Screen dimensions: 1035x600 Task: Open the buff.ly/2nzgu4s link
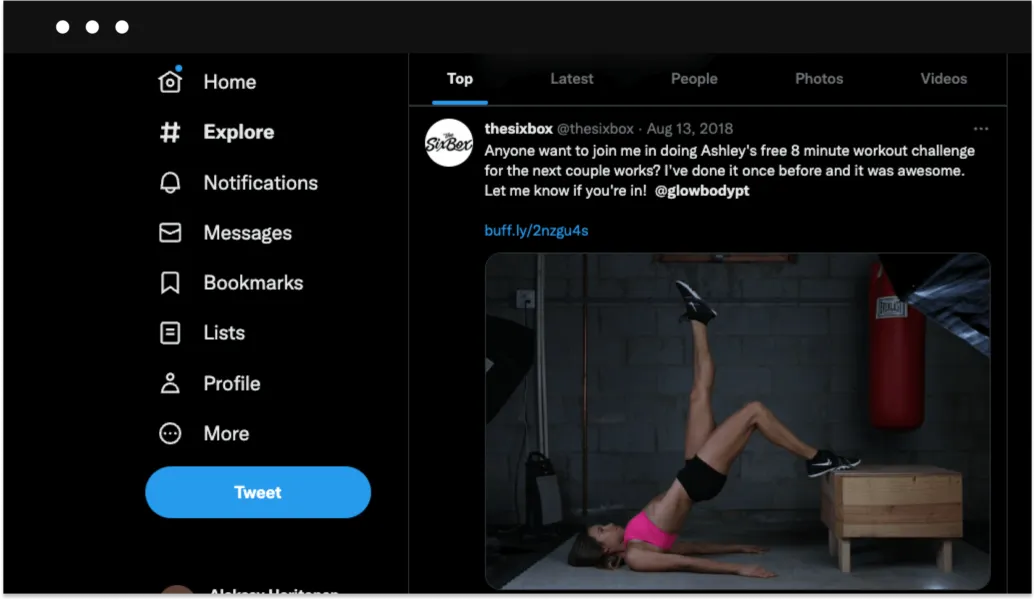[536, 230]
